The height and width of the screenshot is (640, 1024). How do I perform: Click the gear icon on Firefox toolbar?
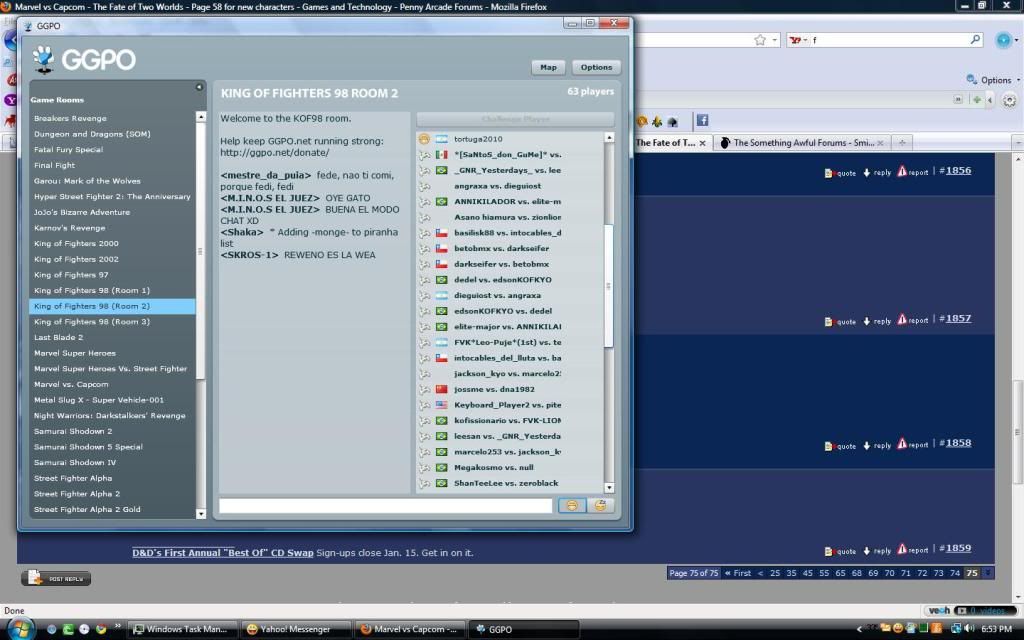1009,100
